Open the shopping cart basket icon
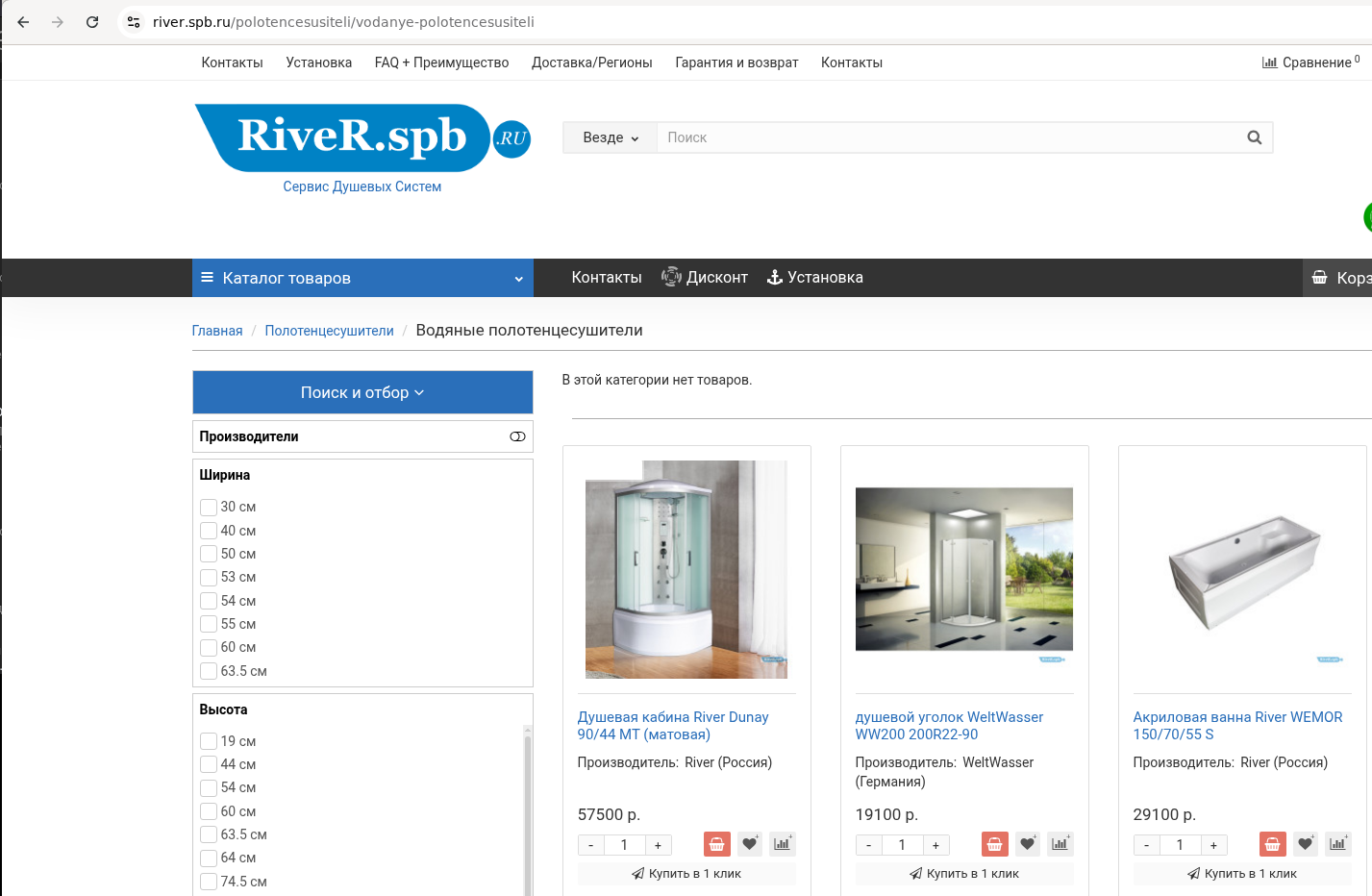 click(1320, 278)
